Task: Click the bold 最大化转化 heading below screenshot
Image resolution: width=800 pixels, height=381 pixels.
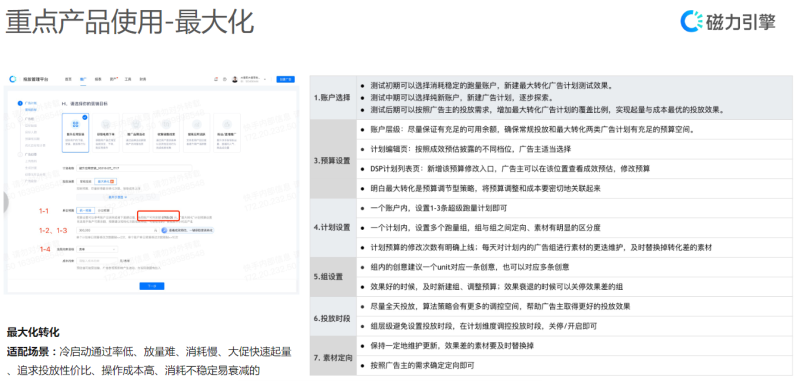Action: (x=33, y=333)
